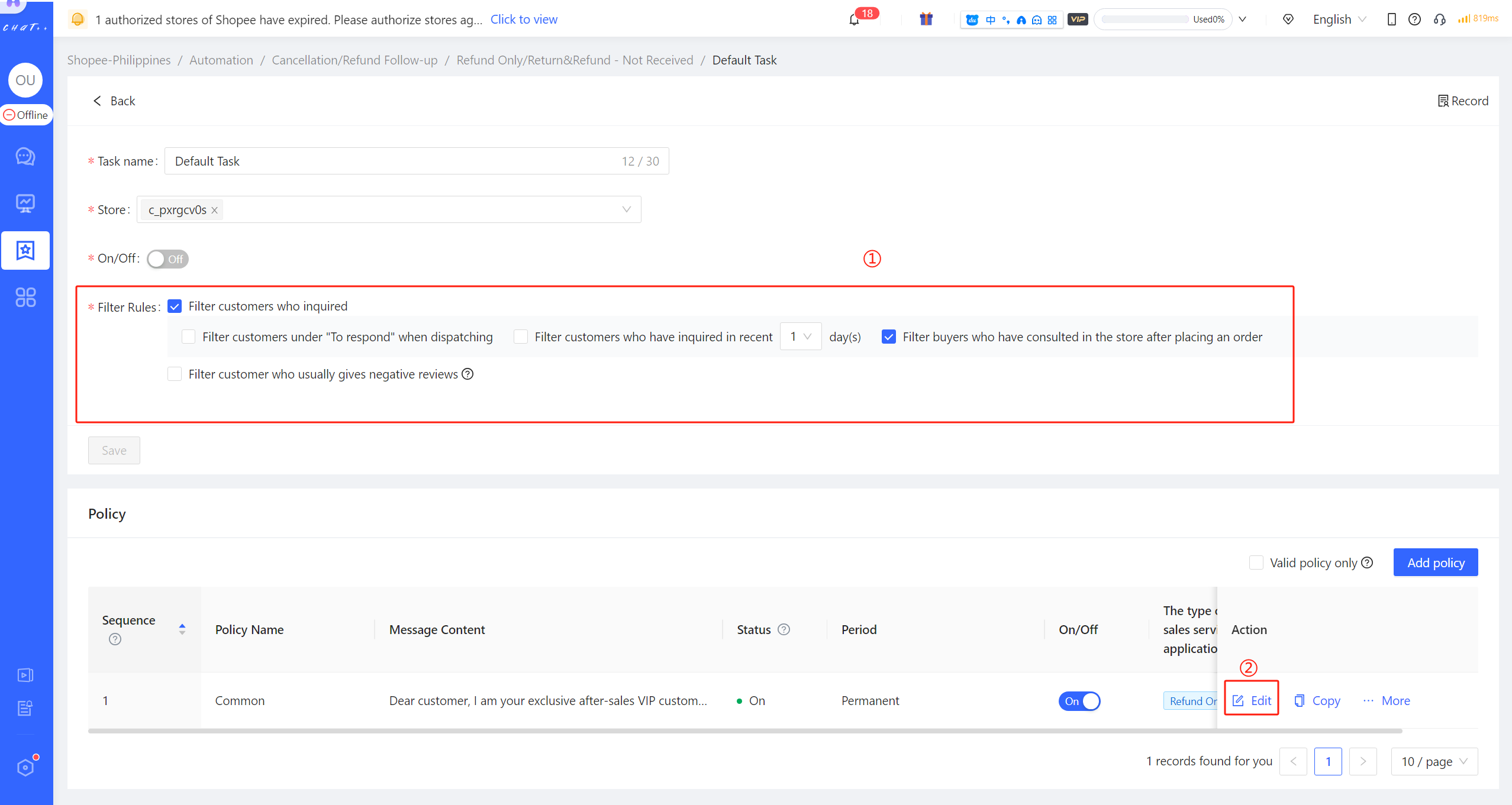Go to Shopee-Philippines breadcrumb
Viewport: 1512px width, 805px height.
point(118,60)
